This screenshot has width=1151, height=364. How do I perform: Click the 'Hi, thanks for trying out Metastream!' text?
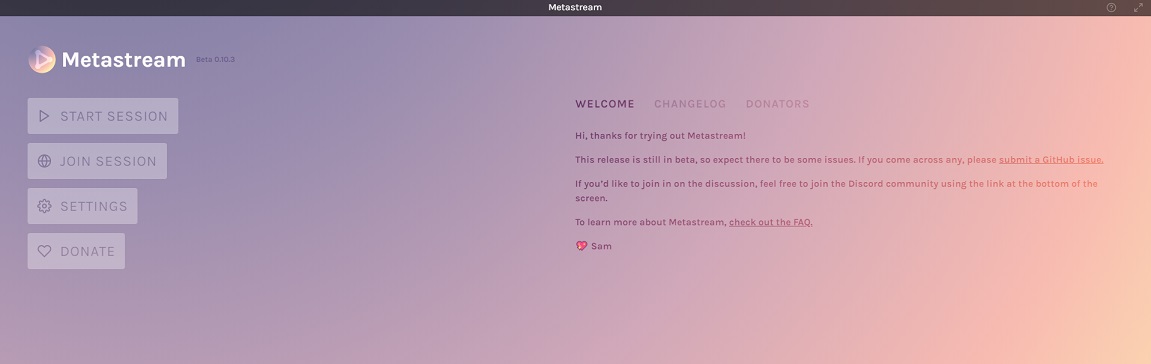pyautogui.click(x=661, y=136)
